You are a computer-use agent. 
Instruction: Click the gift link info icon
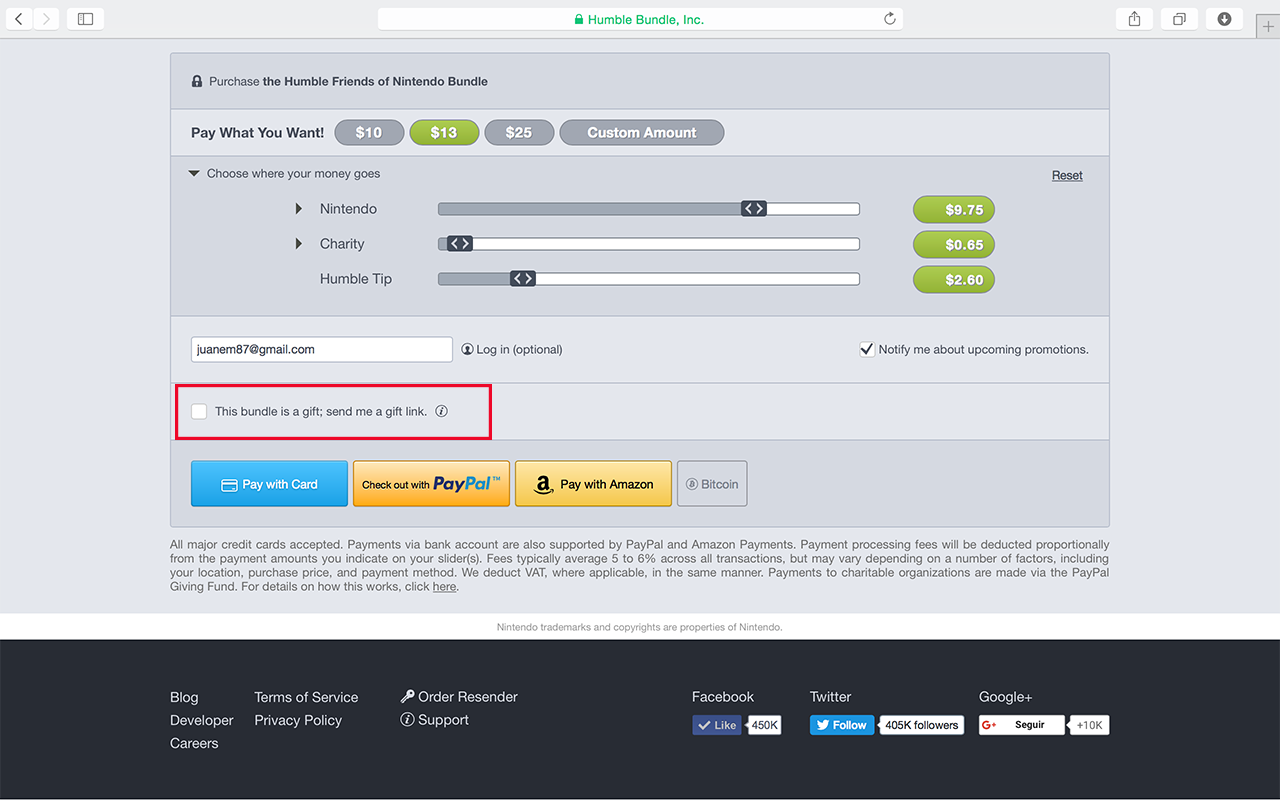441,411
